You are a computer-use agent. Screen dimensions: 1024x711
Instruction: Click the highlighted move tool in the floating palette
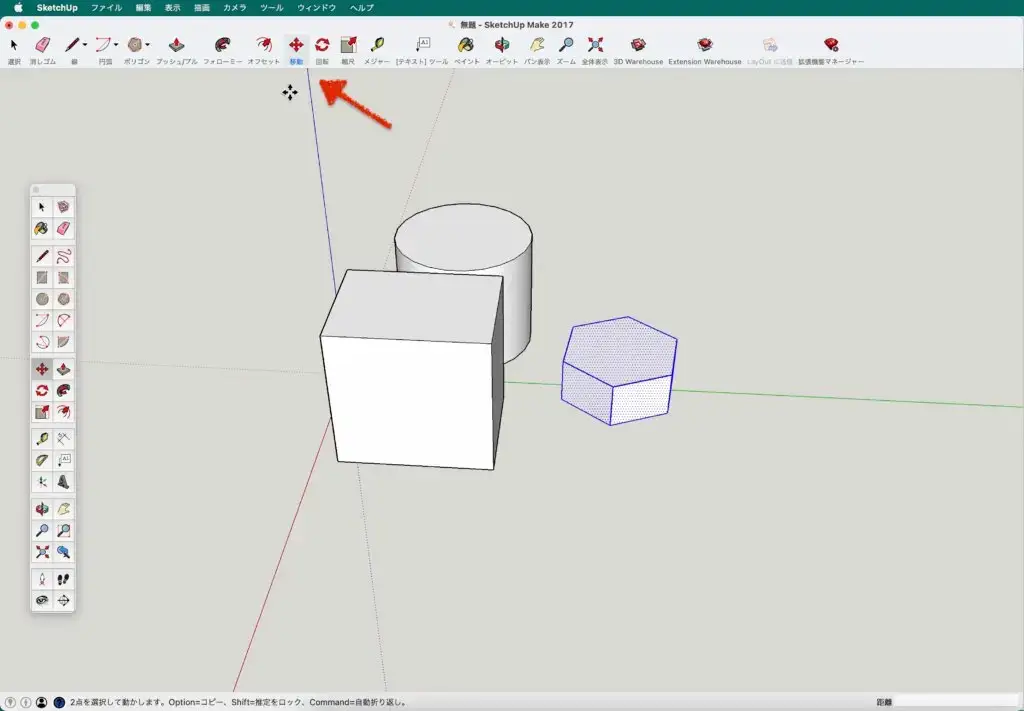point(42,370)
